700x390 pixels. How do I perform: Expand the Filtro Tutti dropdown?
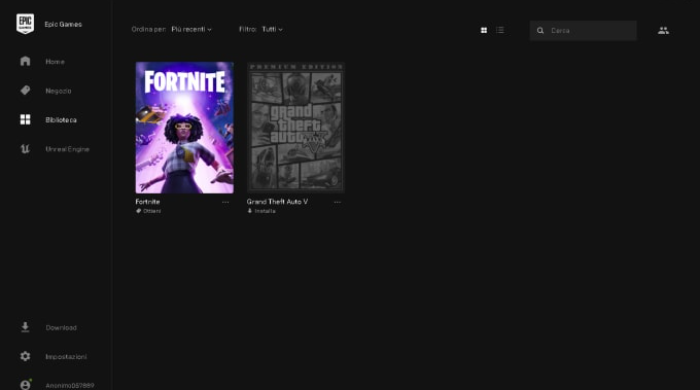coord(272,29)
